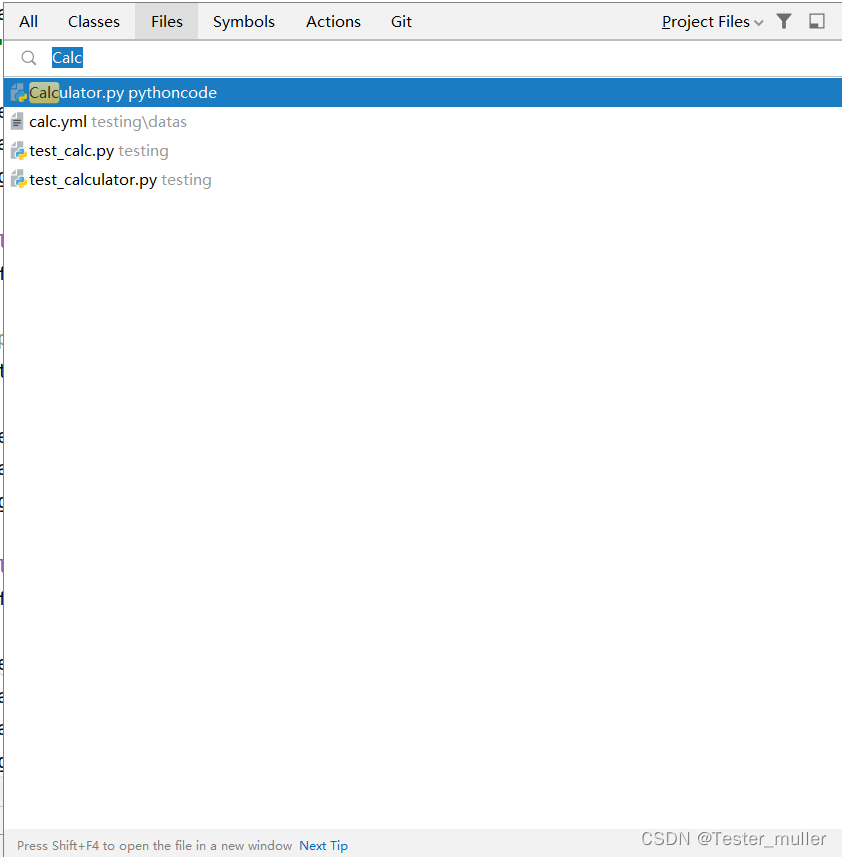Switch to the Git tab

pos(401,21)
